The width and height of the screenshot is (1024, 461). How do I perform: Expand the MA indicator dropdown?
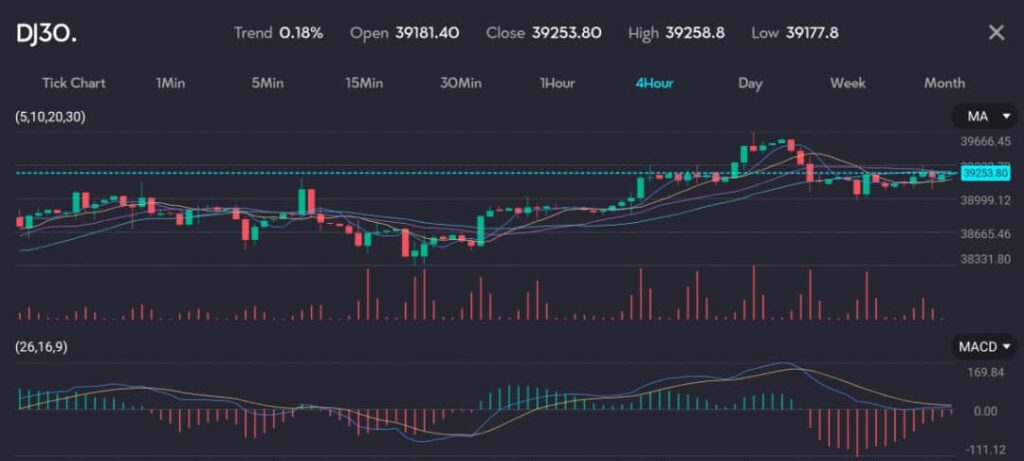click(x=983, y=117)
